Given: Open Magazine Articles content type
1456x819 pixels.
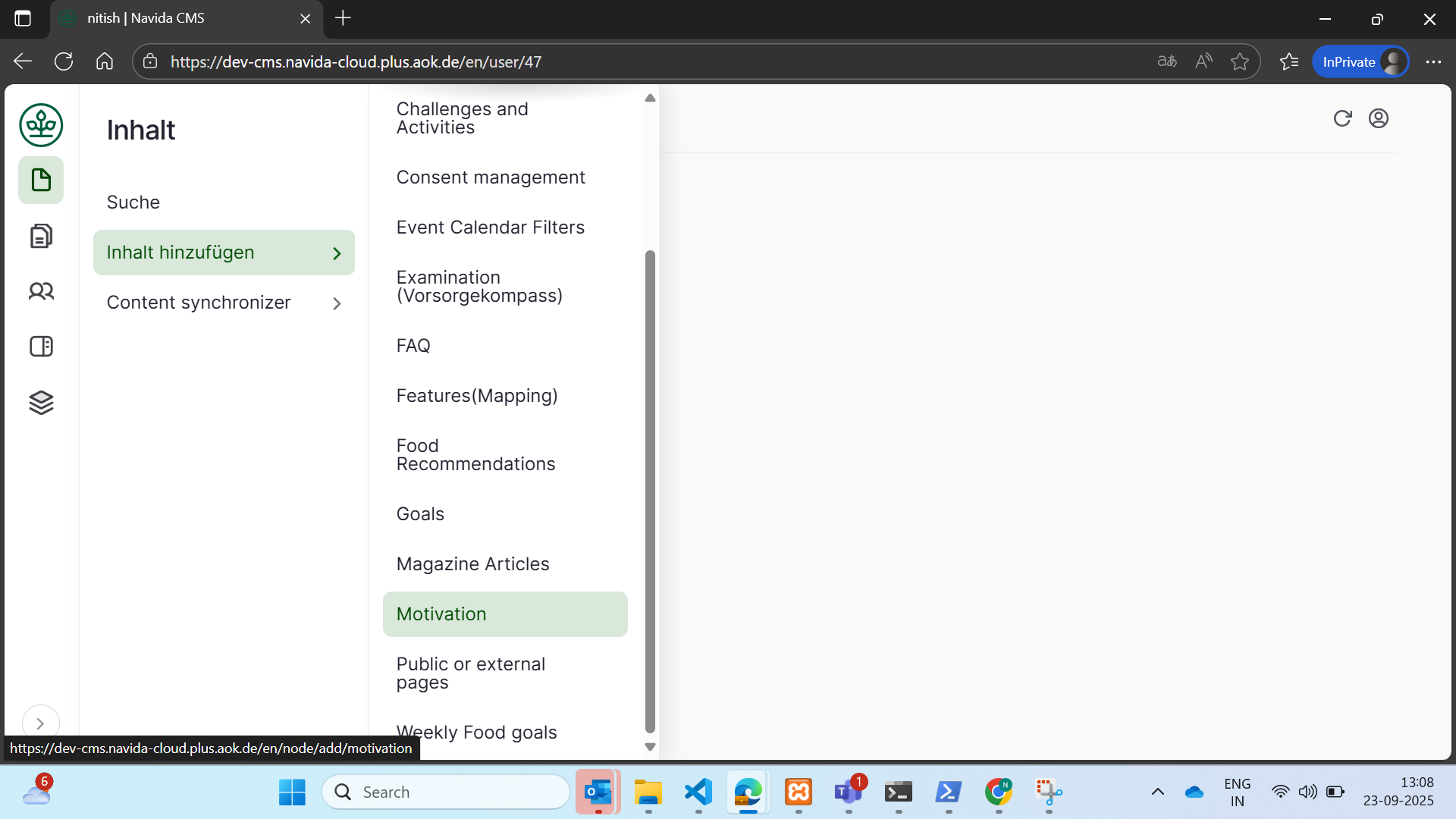Looking at the screenshot, I should 472,564.
